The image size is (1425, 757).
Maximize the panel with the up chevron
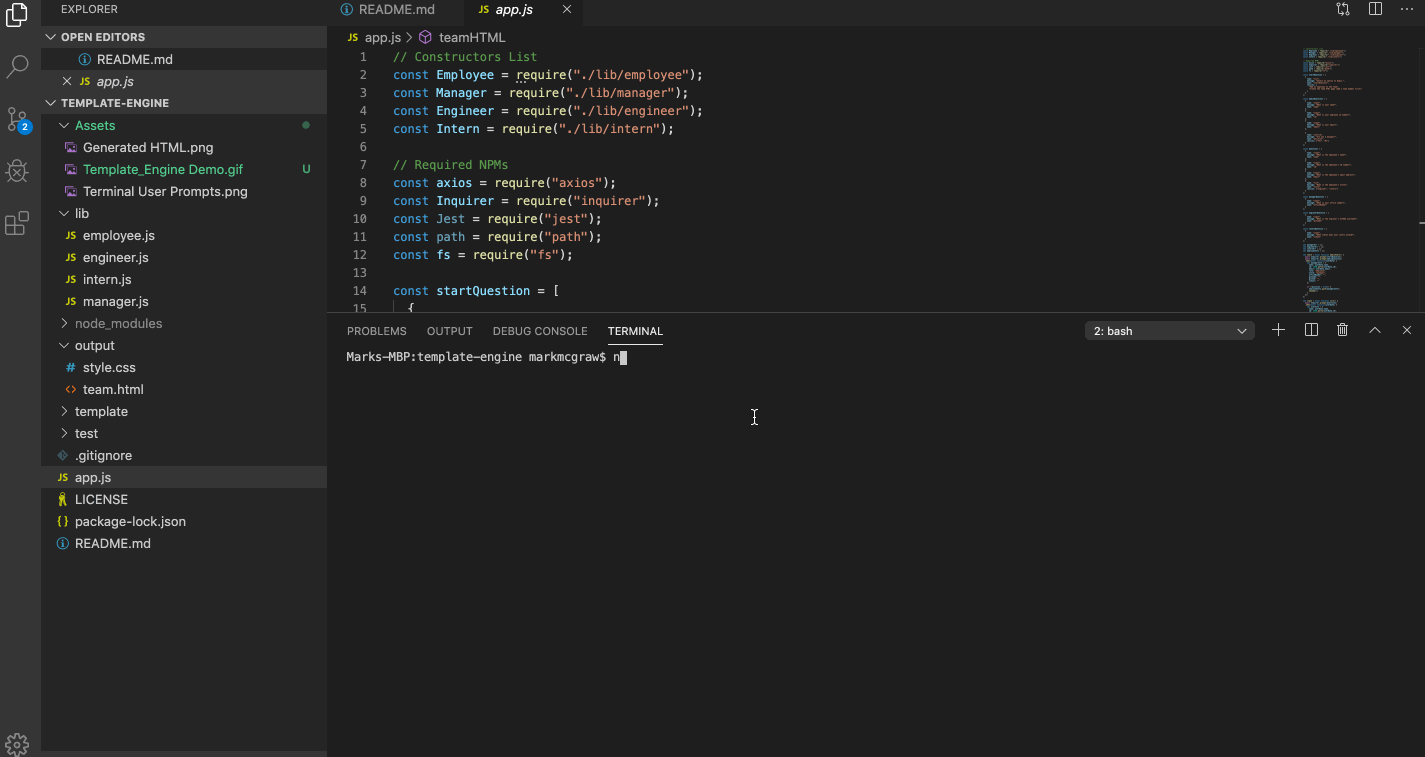point(1375,330)
